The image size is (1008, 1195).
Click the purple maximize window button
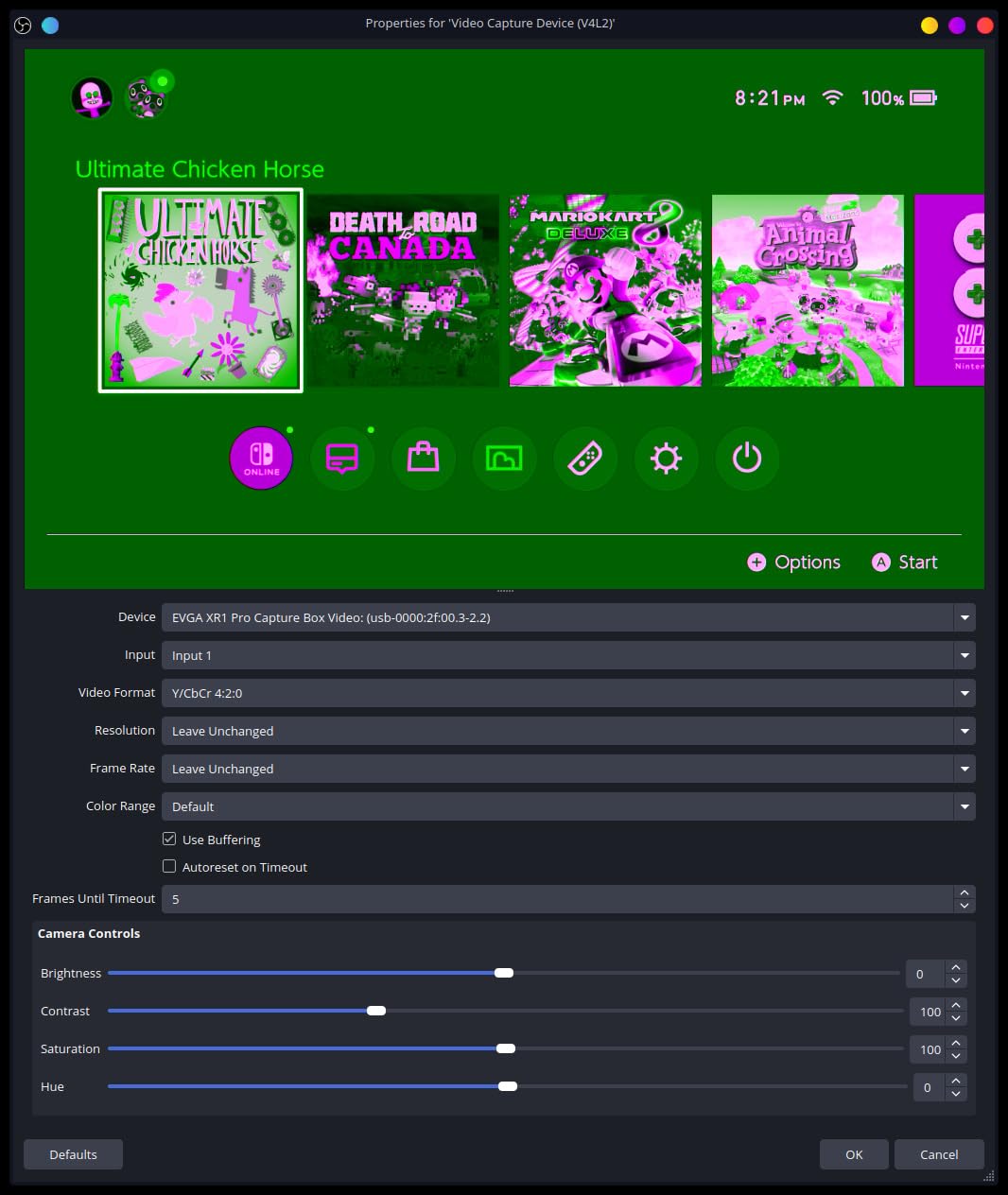pyautogui.click(x=957, y=26)
